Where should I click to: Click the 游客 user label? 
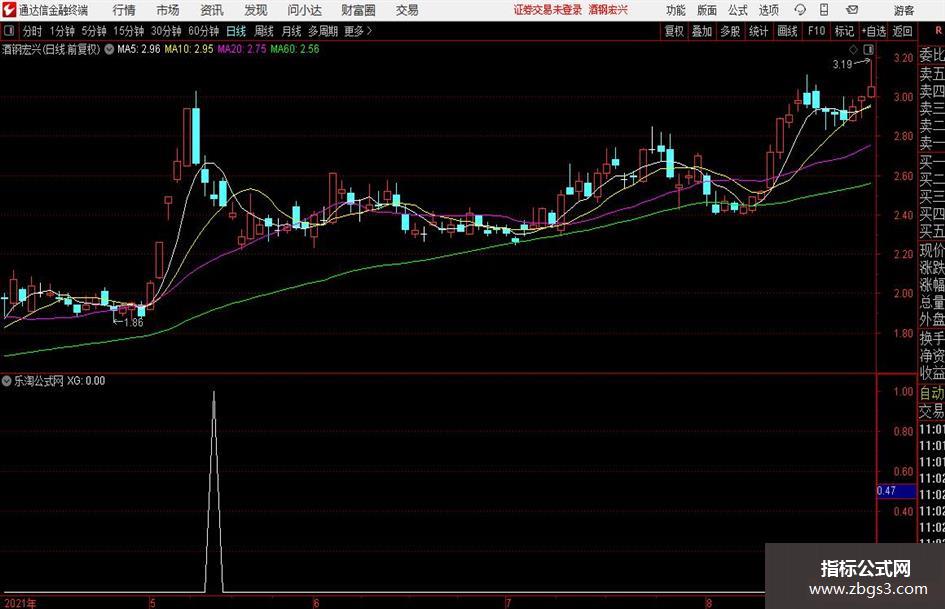point(903,10)
